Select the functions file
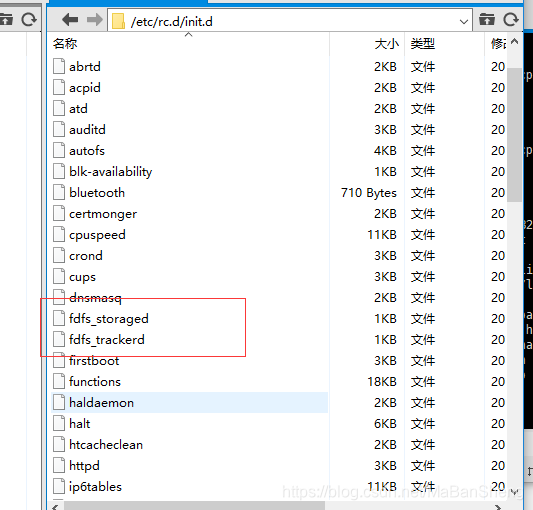 [x=95, y=382]
